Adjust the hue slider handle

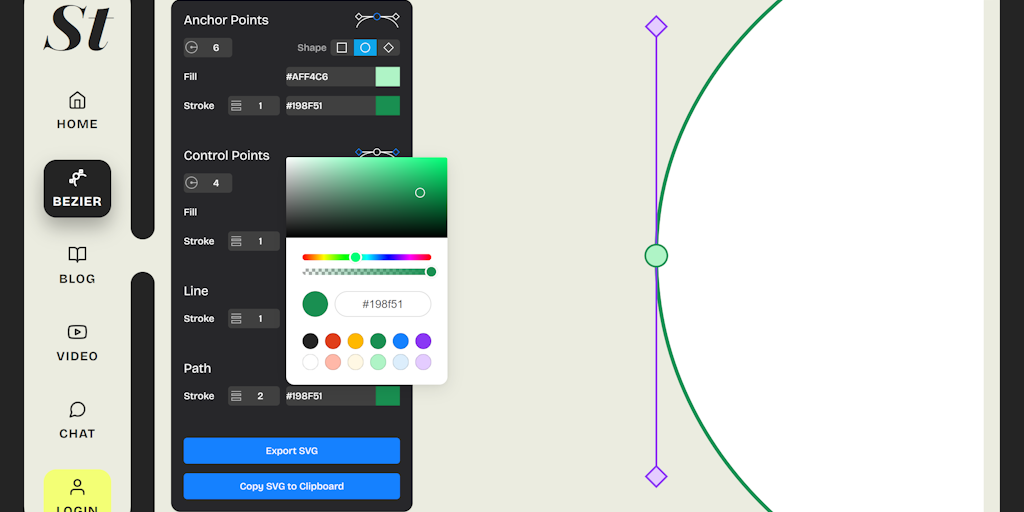(x=355, y=257)
